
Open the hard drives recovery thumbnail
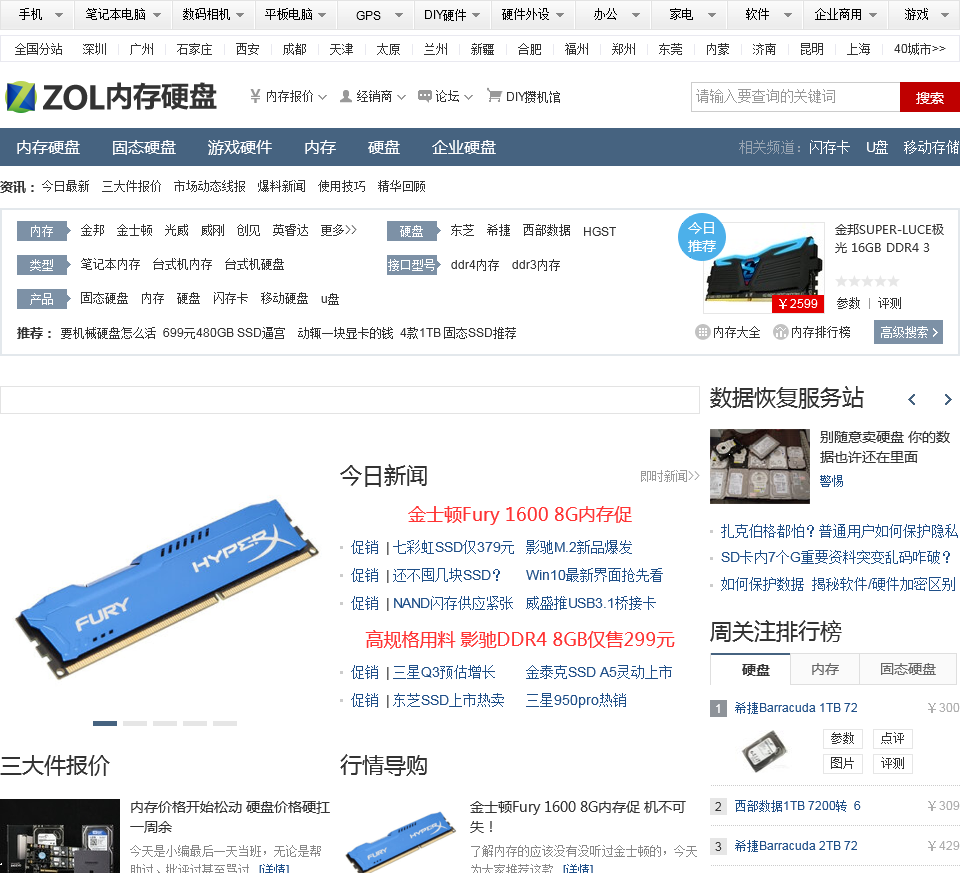point(760,466)
